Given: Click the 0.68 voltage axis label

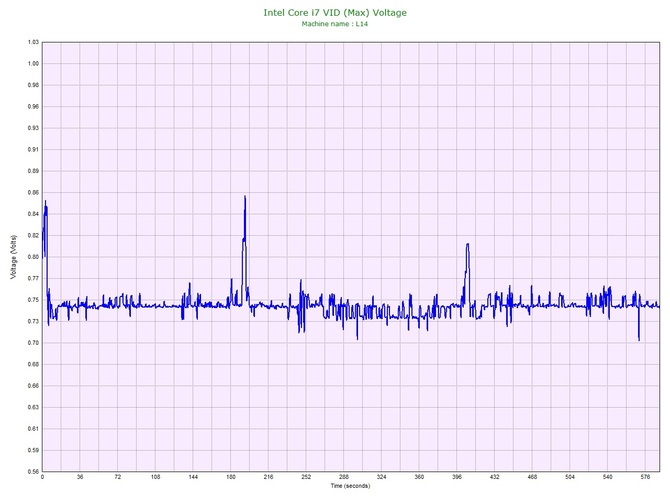Looking at the screenshot, I should click(33, 364).
